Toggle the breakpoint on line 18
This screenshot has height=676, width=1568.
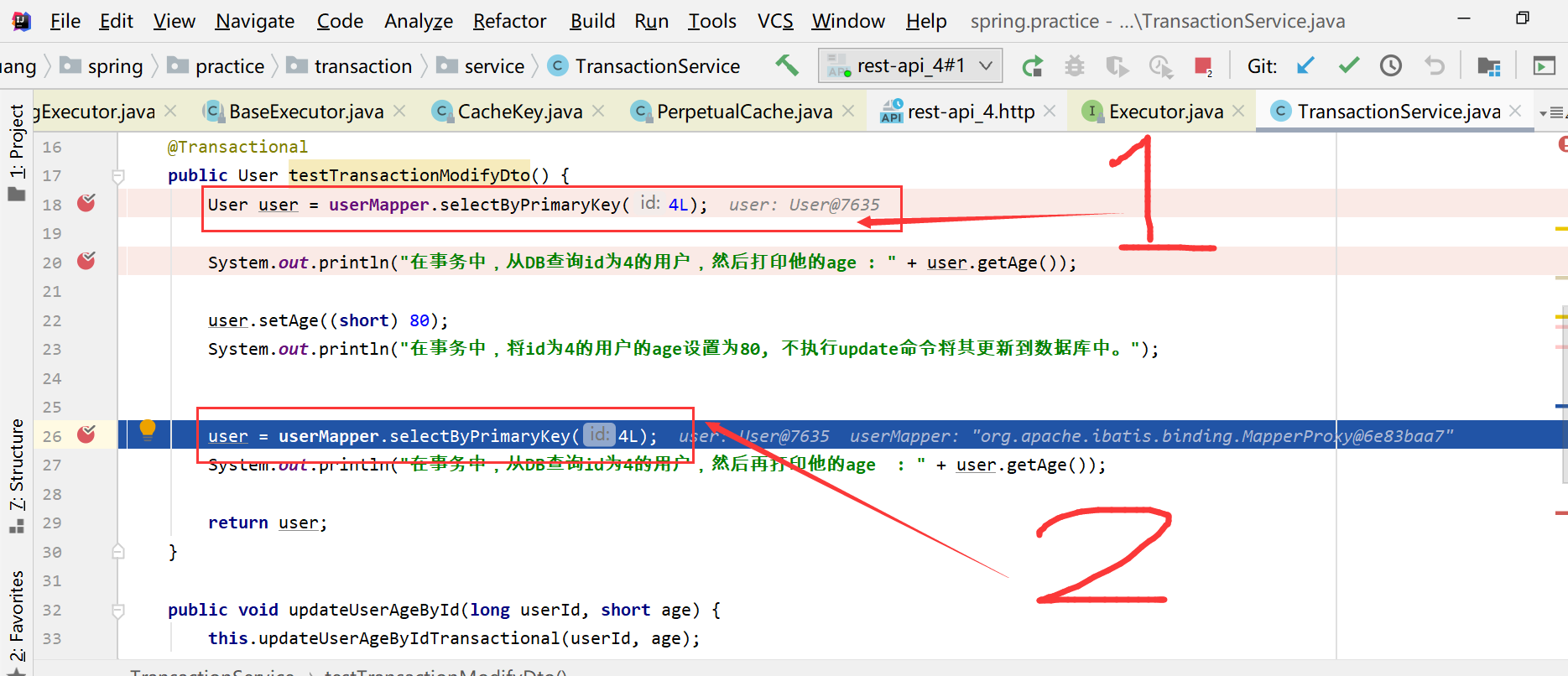86,203
